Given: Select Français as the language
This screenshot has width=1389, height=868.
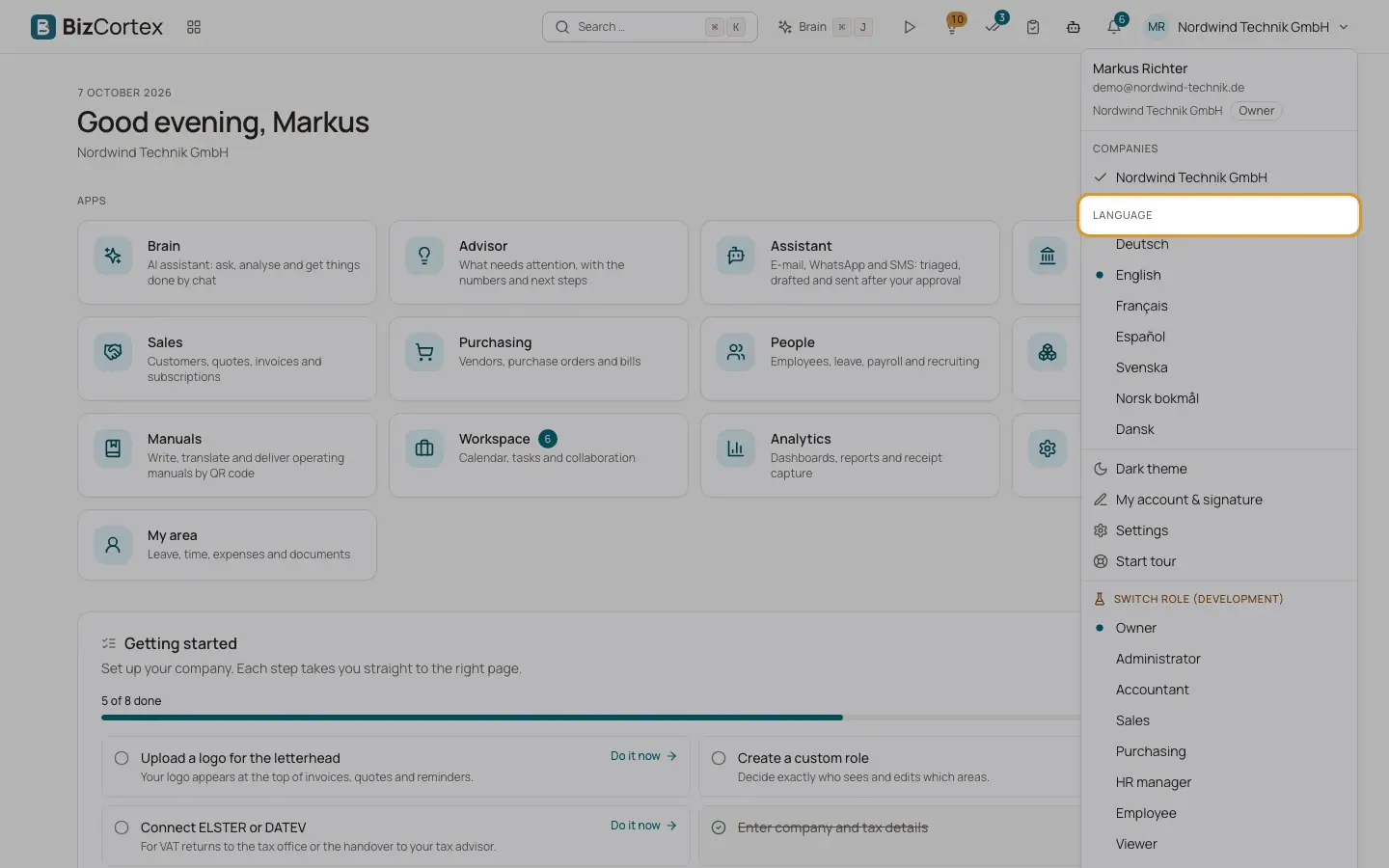Looking at the screenshot, I should [x=1219, y=306].
